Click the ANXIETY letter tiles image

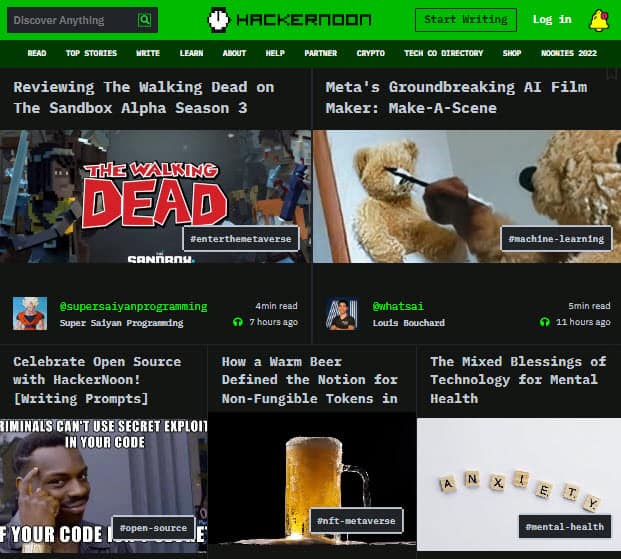(519, 484)
